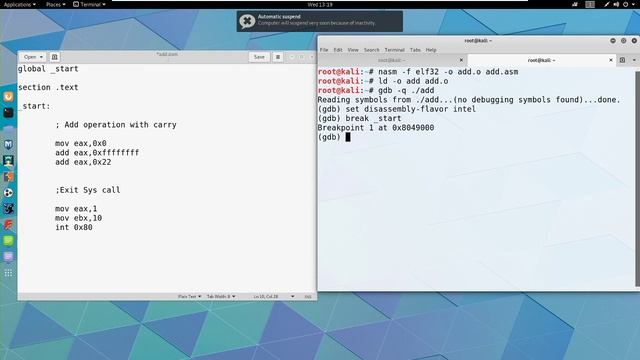Image resolution: width=640 pixels, height=360 pixels.
Task: Open terminal File menu
Action: (324, 50)
